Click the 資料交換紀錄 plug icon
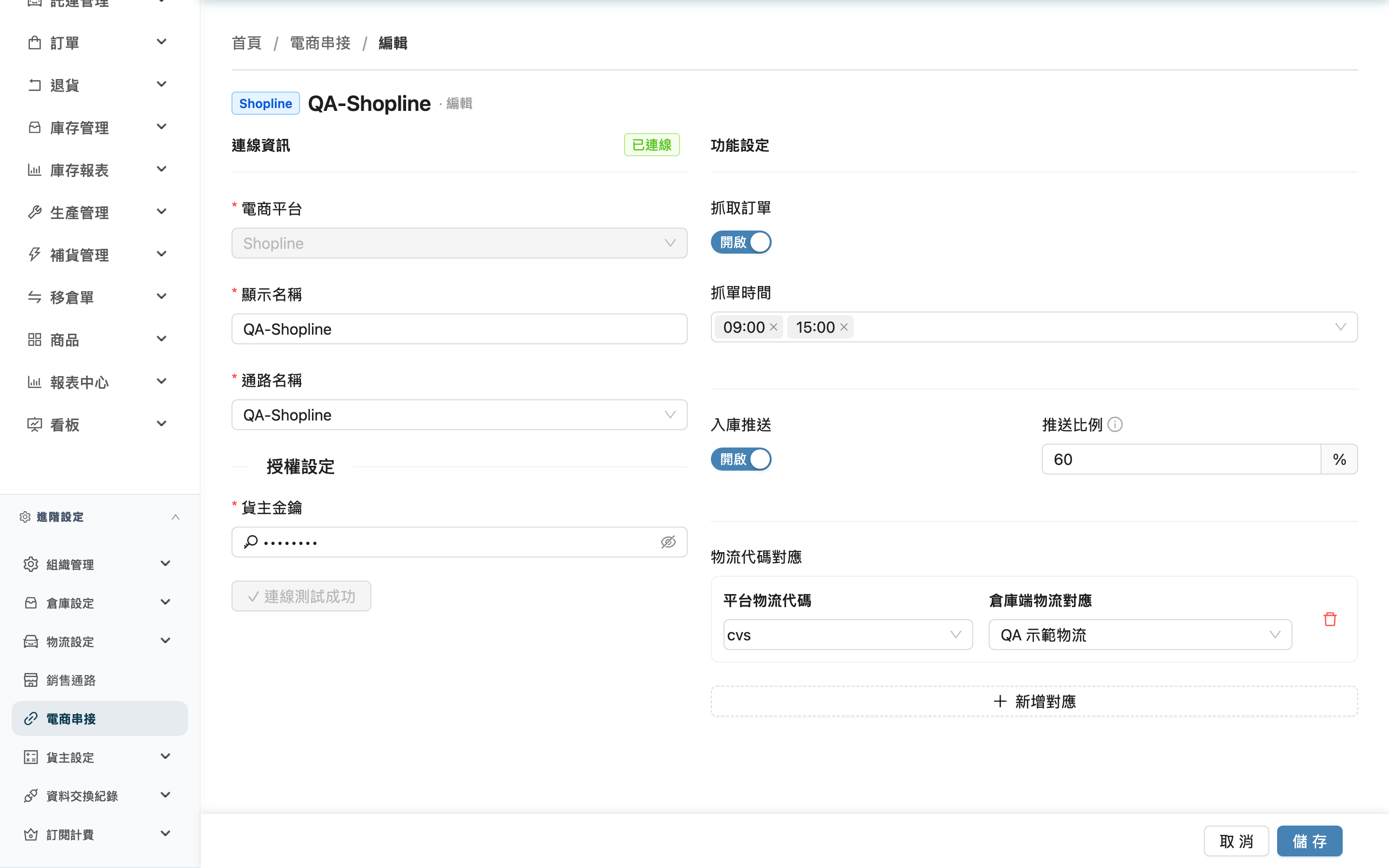 point(31,796)
